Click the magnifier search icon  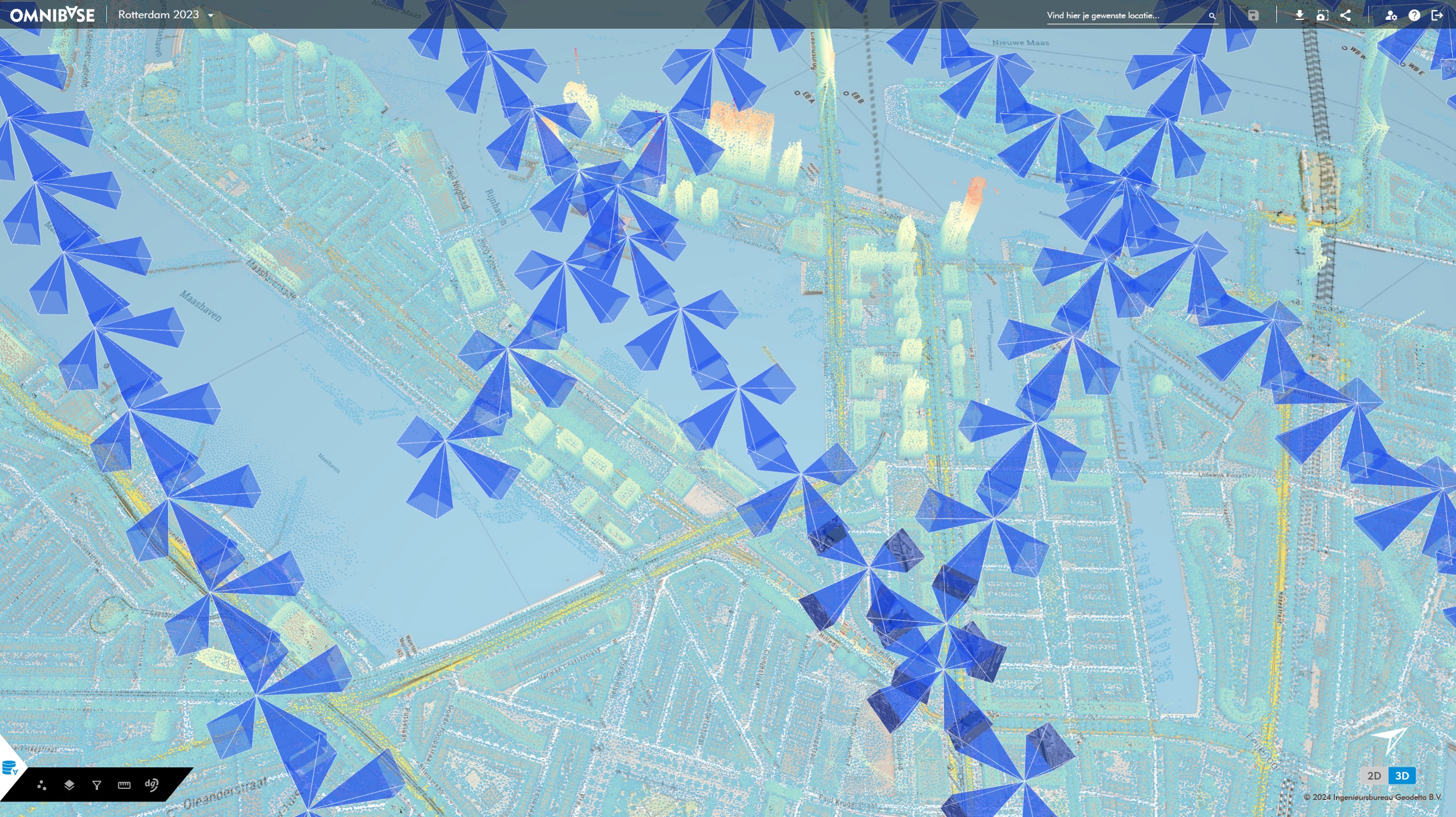click(x=1212, y=16)
